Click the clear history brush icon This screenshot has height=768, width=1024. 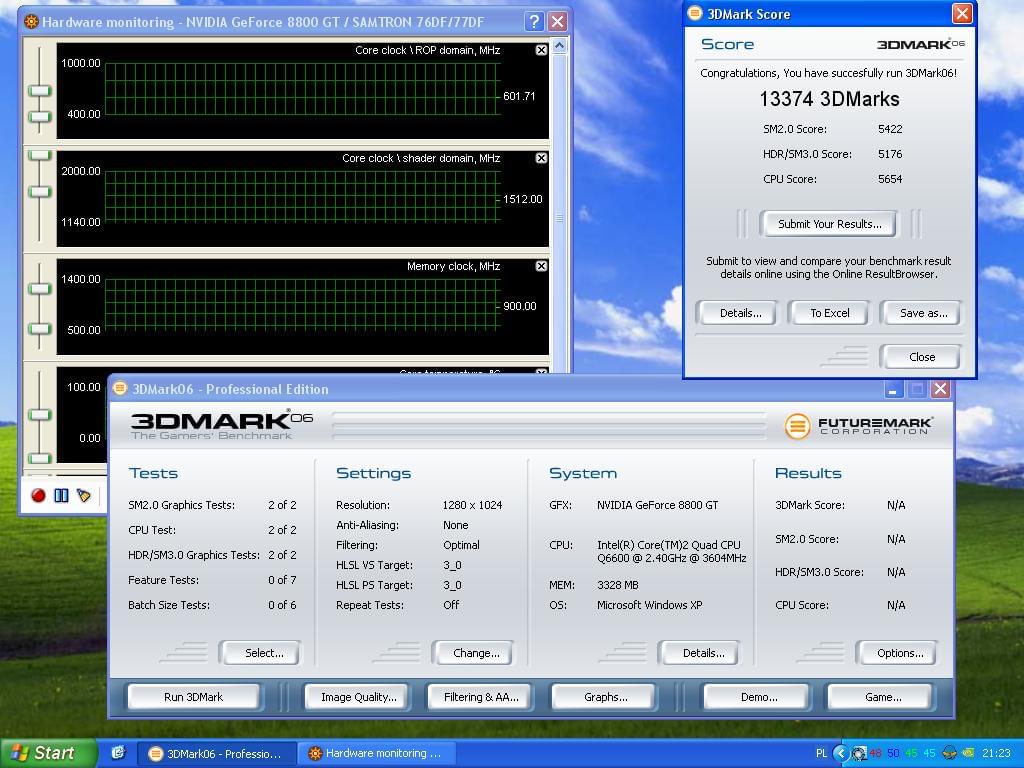coord(84,495)
